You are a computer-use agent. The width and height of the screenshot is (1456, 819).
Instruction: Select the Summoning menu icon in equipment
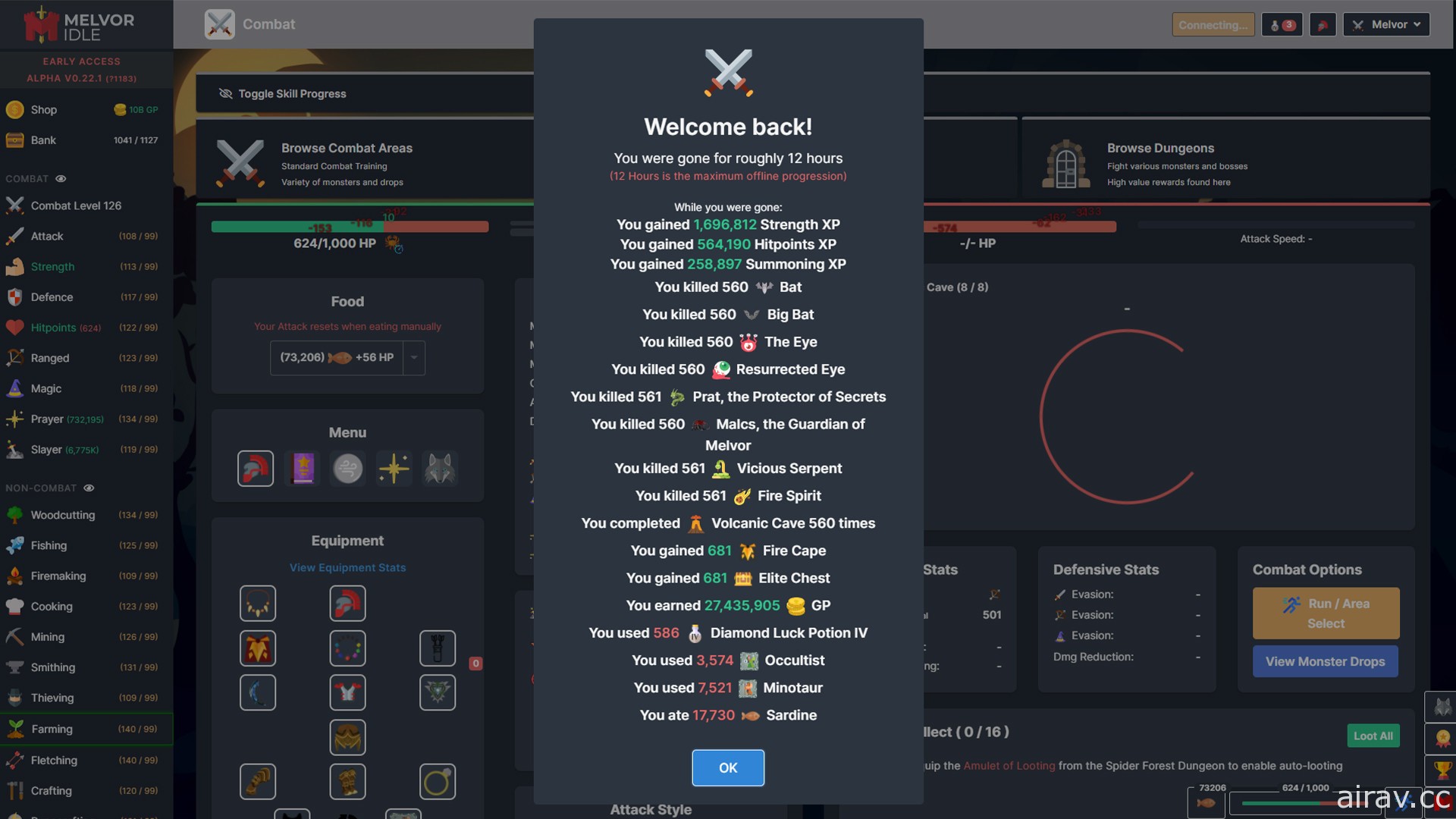point(440,468)
